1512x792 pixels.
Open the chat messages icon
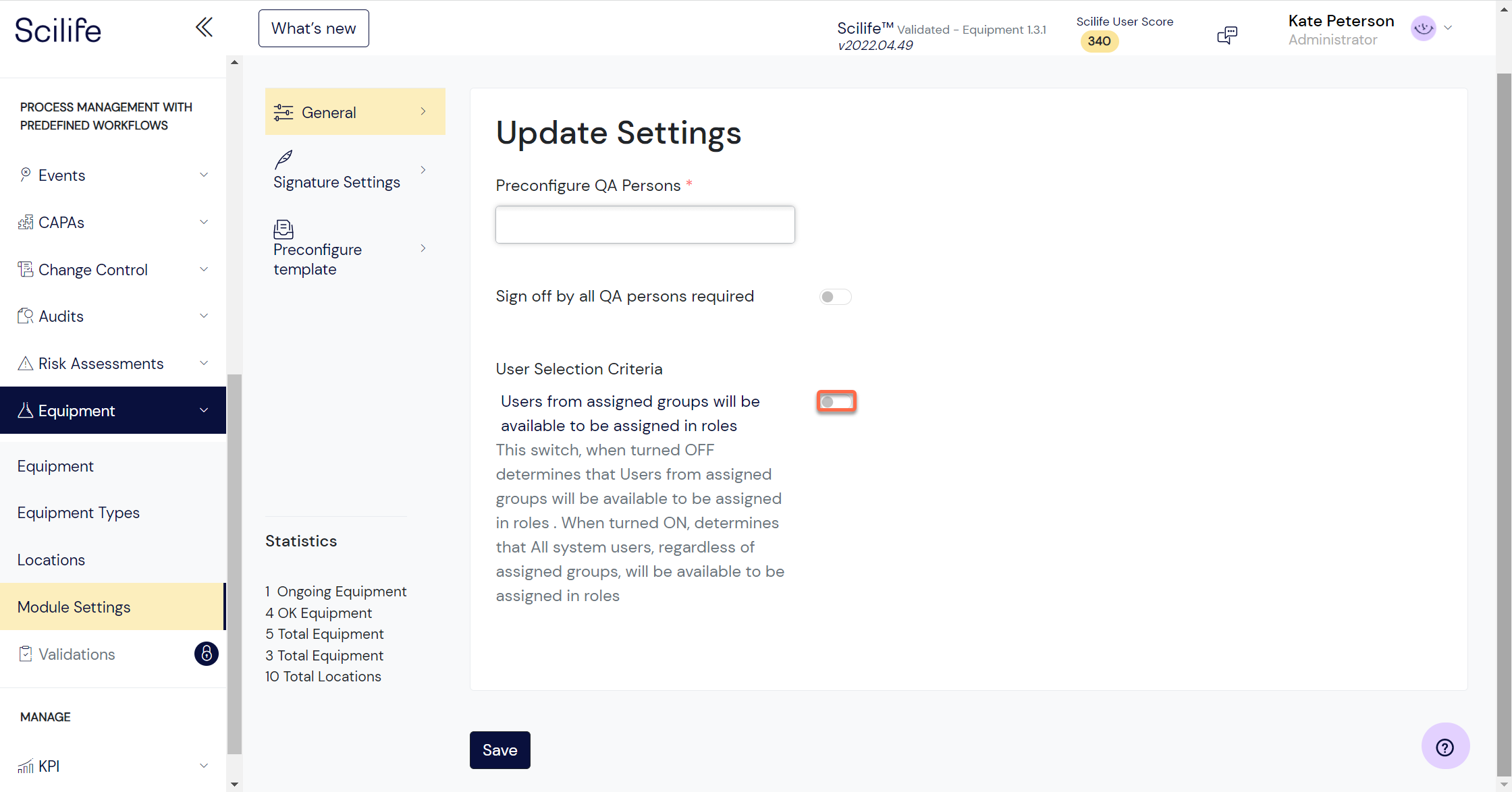[x=1226, y=35]
